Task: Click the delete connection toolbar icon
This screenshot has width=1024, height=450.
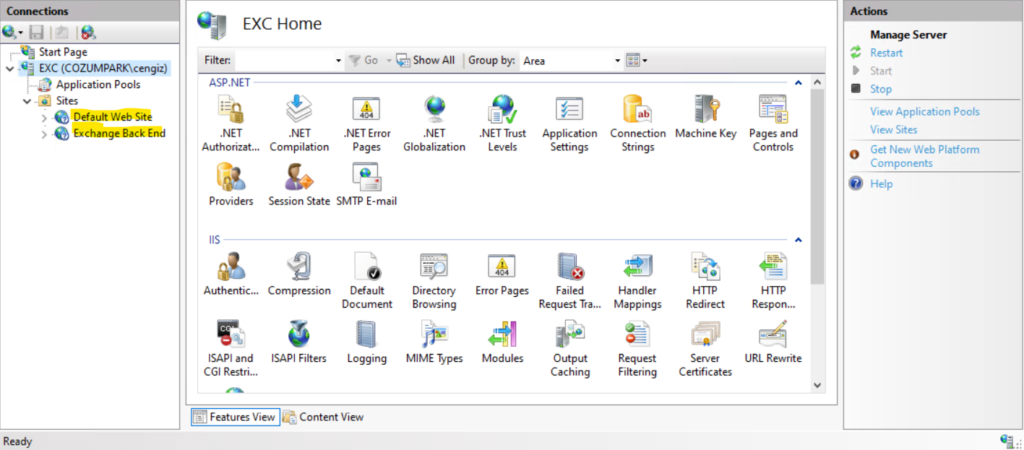Action: click(x=89, y=32)
